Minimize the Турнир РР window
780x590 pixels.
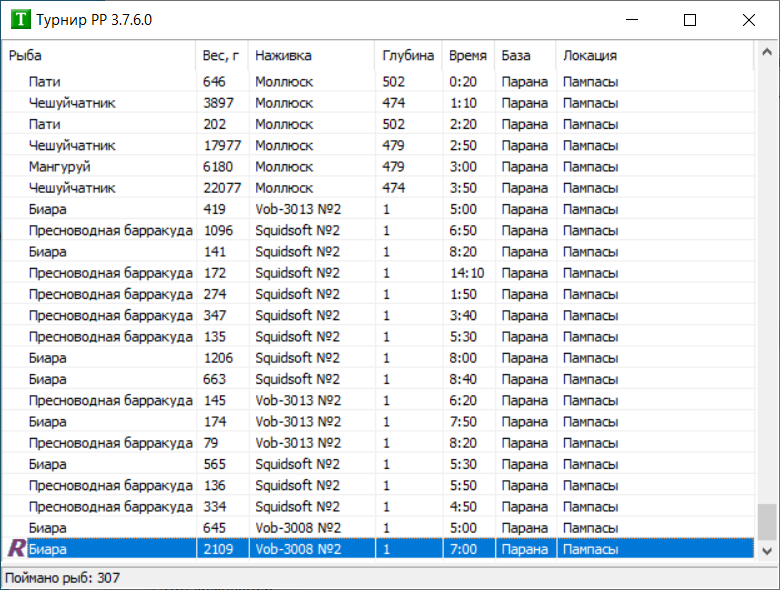(632, 20)
